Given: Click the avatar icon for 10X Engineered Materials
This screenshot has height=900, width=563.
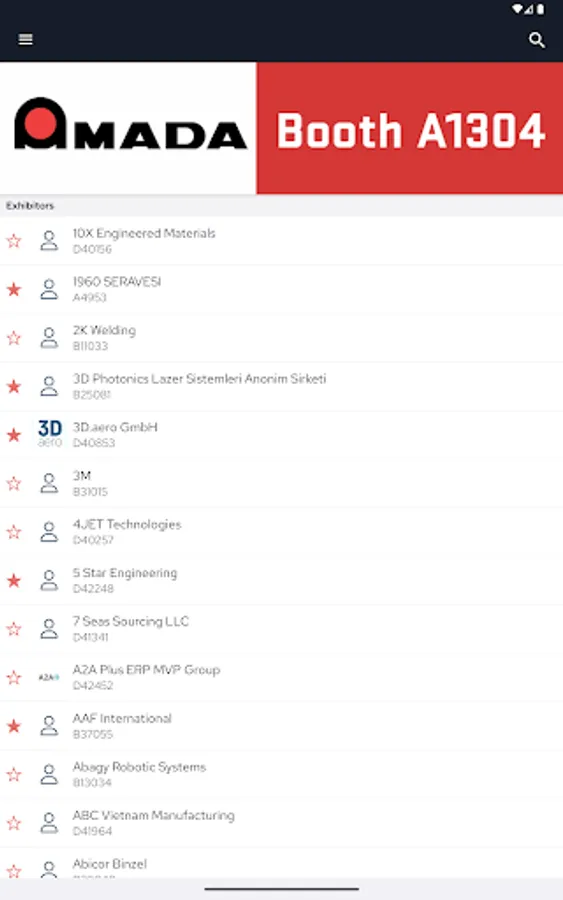Looking at the screenshot, I should (49, 241).
